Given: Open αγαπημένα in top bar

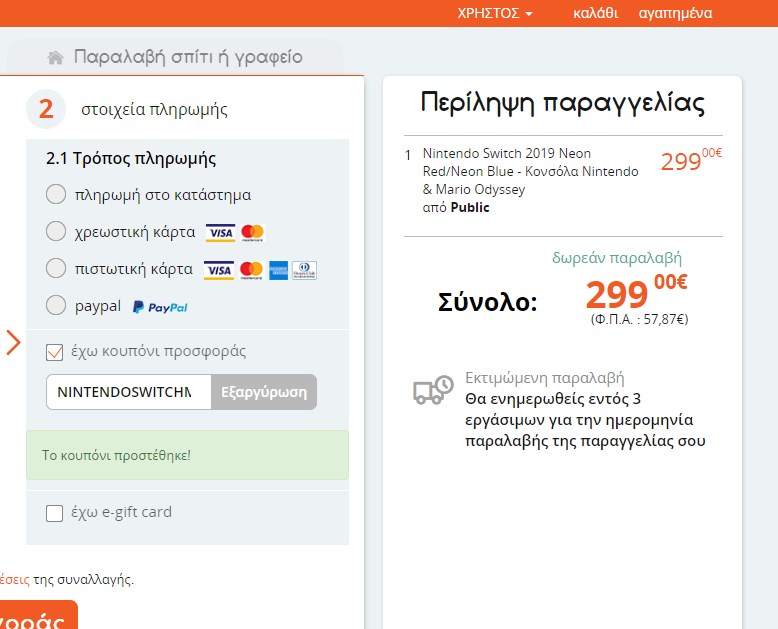Looking at the screenshot, I should pos(675,13).
